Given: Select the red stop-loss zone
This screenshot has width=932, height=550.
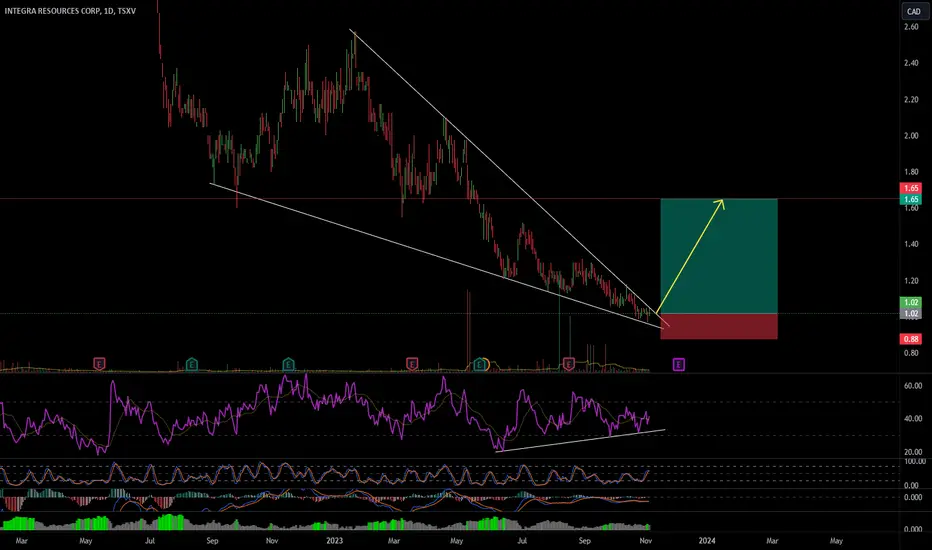Looking at the screenshot, I should 719,326.
